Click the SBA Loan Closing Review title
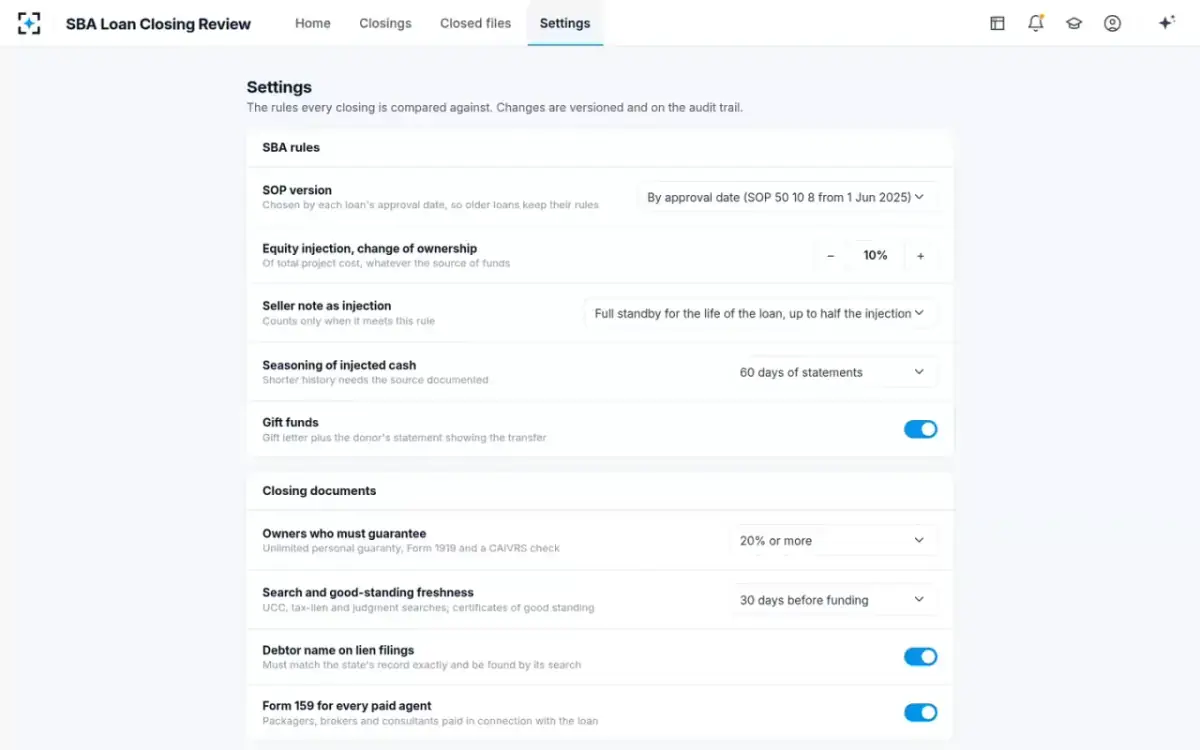 pyautogui.click(x=158, y=24)
